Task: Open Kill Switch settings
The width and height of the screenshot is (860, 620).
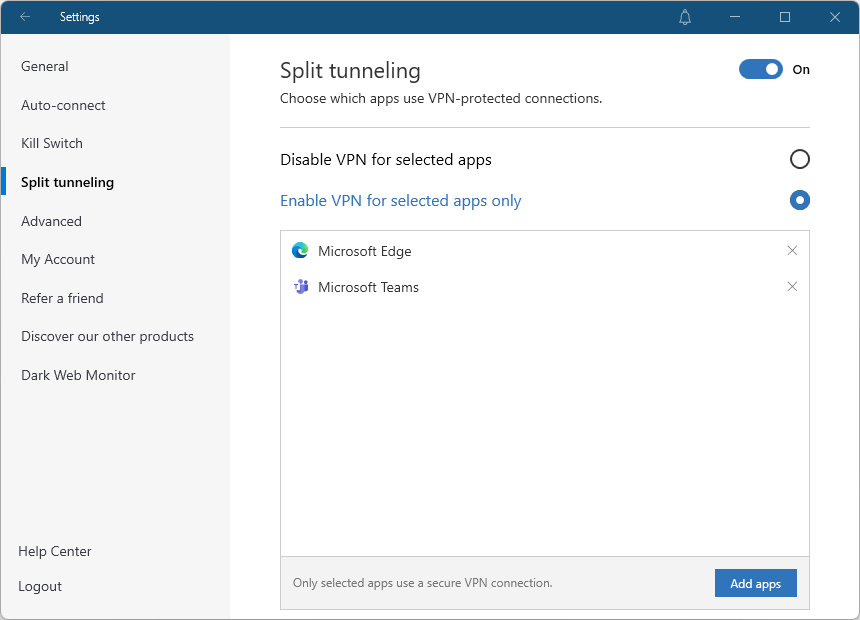Action: tap(52, 143)
